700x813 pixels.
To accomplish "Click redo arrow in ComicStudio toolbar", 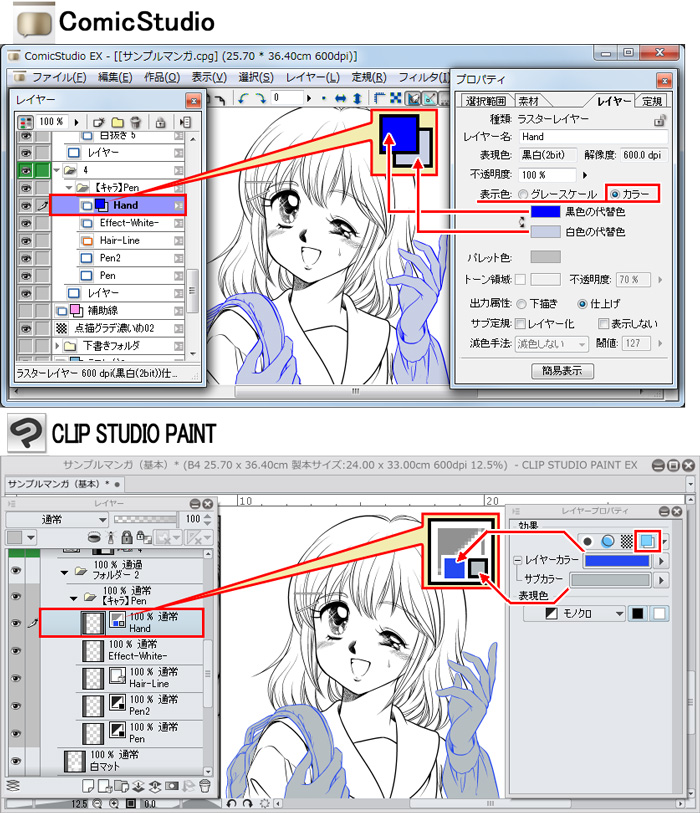I will pyautogui.click(x=261, y=98).
